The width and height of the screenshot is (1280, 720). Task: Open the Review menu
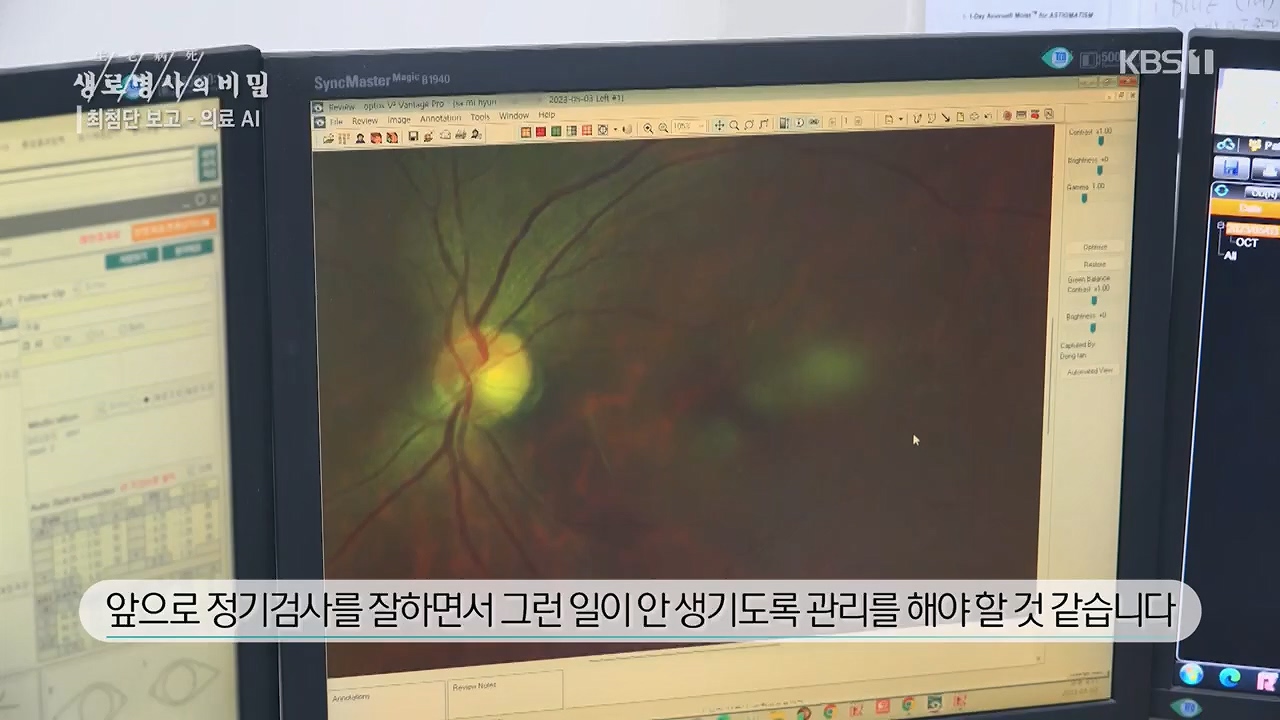point(365,121)
